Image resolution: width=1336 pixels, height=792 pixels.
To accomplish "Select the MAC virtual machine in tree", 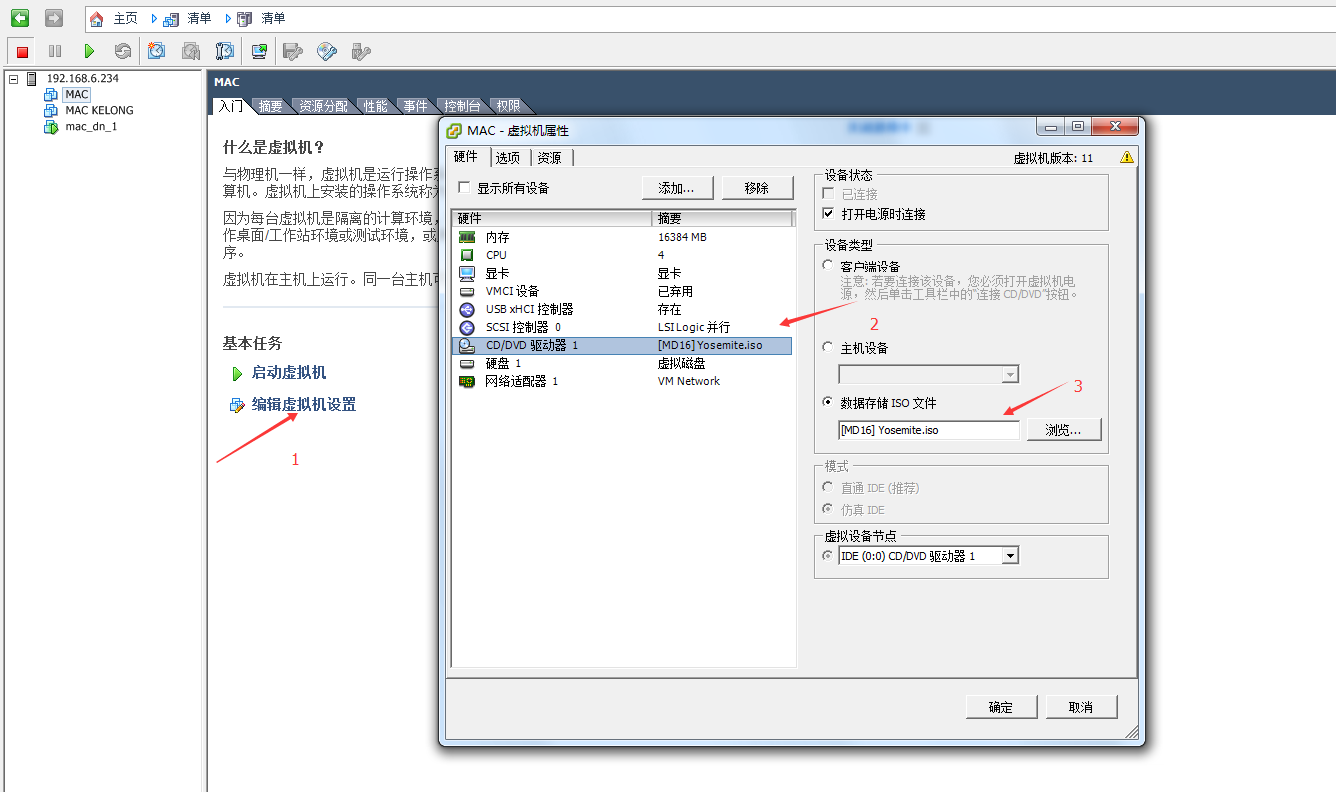I will [x=77, y=94].
